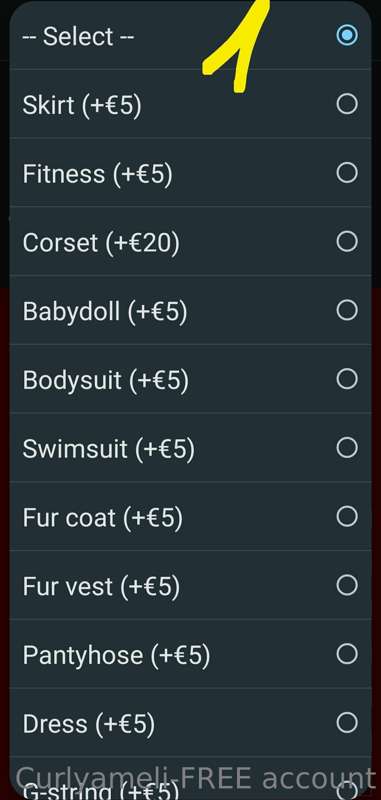Click the selected '-- Select --' radio button

coord(347,35)
